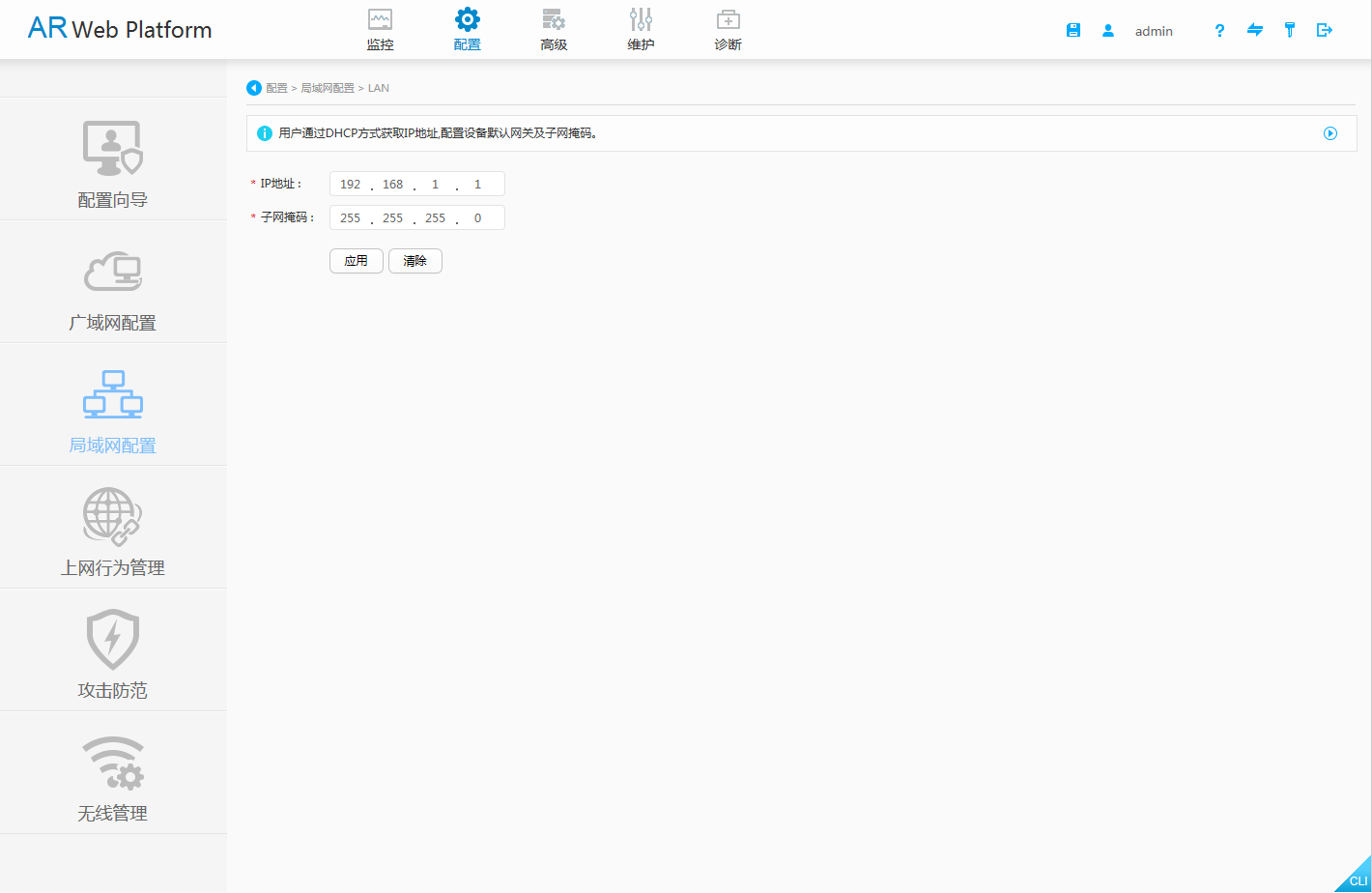
Task: Expand the info banner with arrow button
Action: pos(1330,133)
